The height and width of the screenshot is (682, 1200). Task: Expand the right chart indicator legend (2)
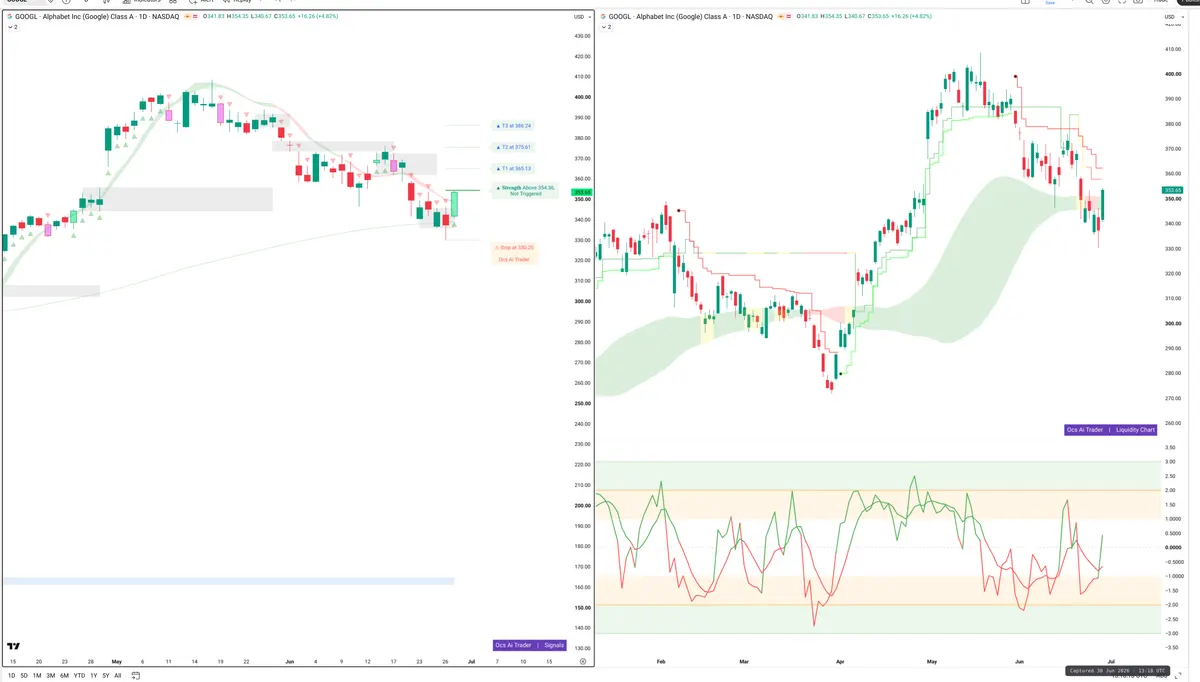(x=606, y=27)
